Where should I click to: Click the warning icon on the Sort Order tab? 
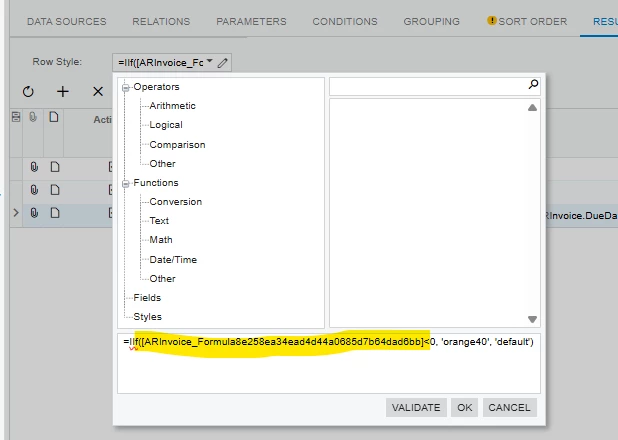pos(491,21)
